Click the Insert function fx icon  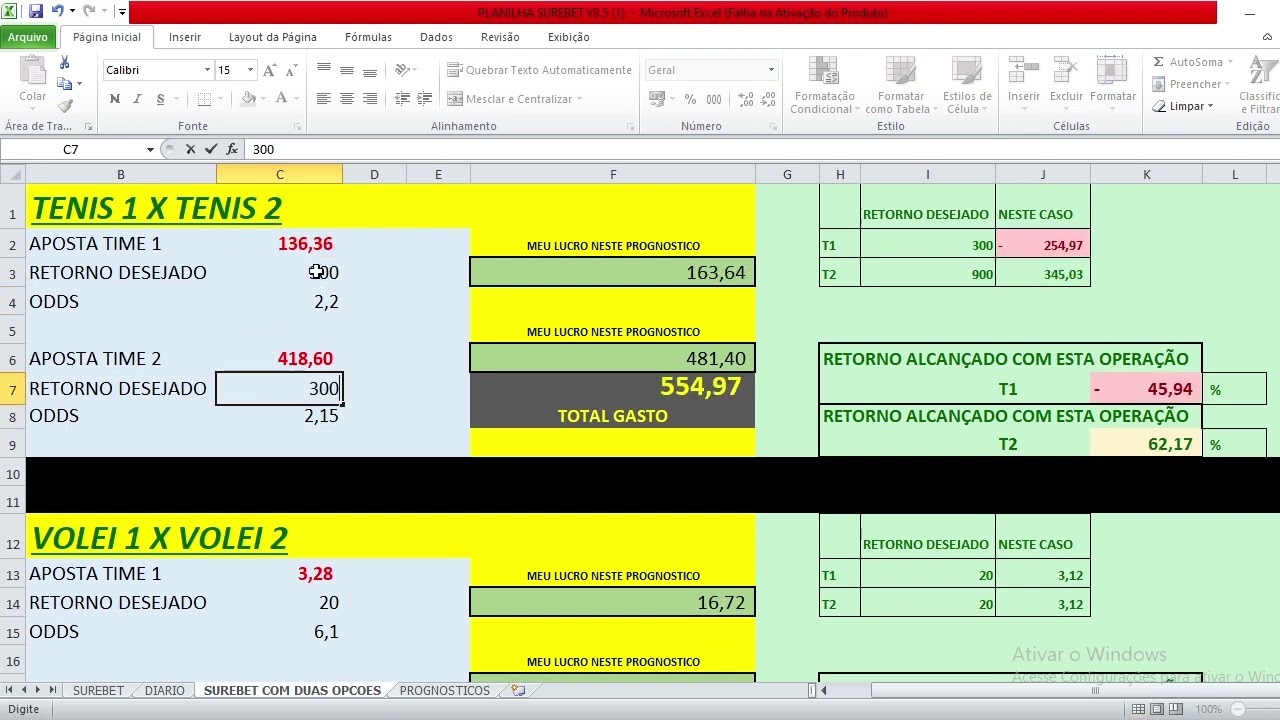232,149
